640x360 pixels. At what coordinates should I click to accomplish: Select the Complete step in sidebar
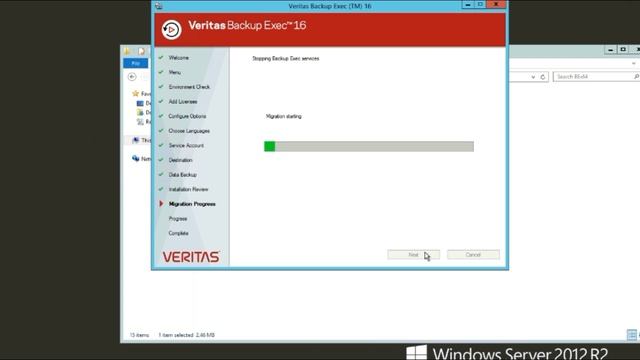[178, 233]
